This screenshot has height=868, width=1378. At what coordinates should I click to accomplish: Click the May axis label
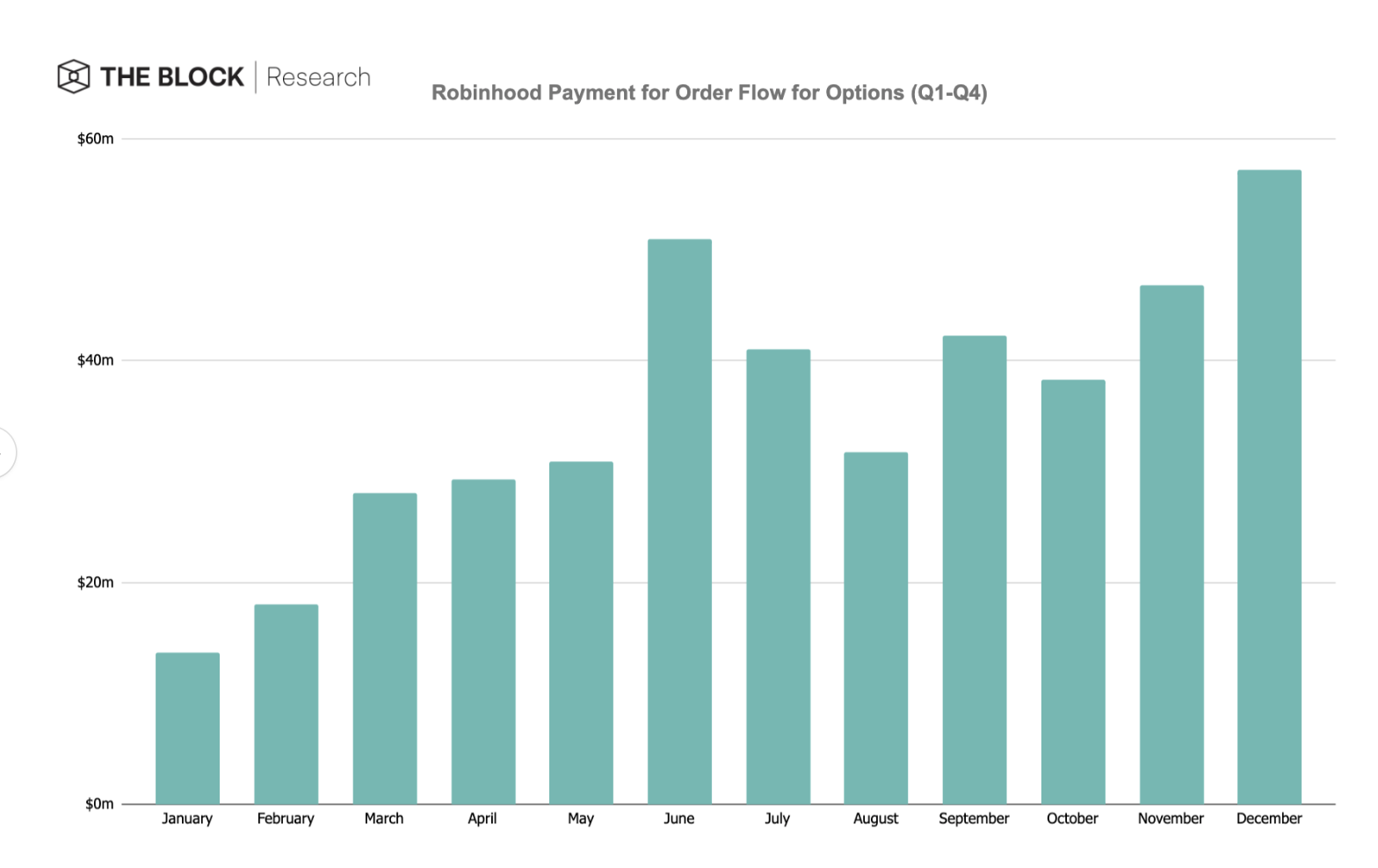pos(581,819)
